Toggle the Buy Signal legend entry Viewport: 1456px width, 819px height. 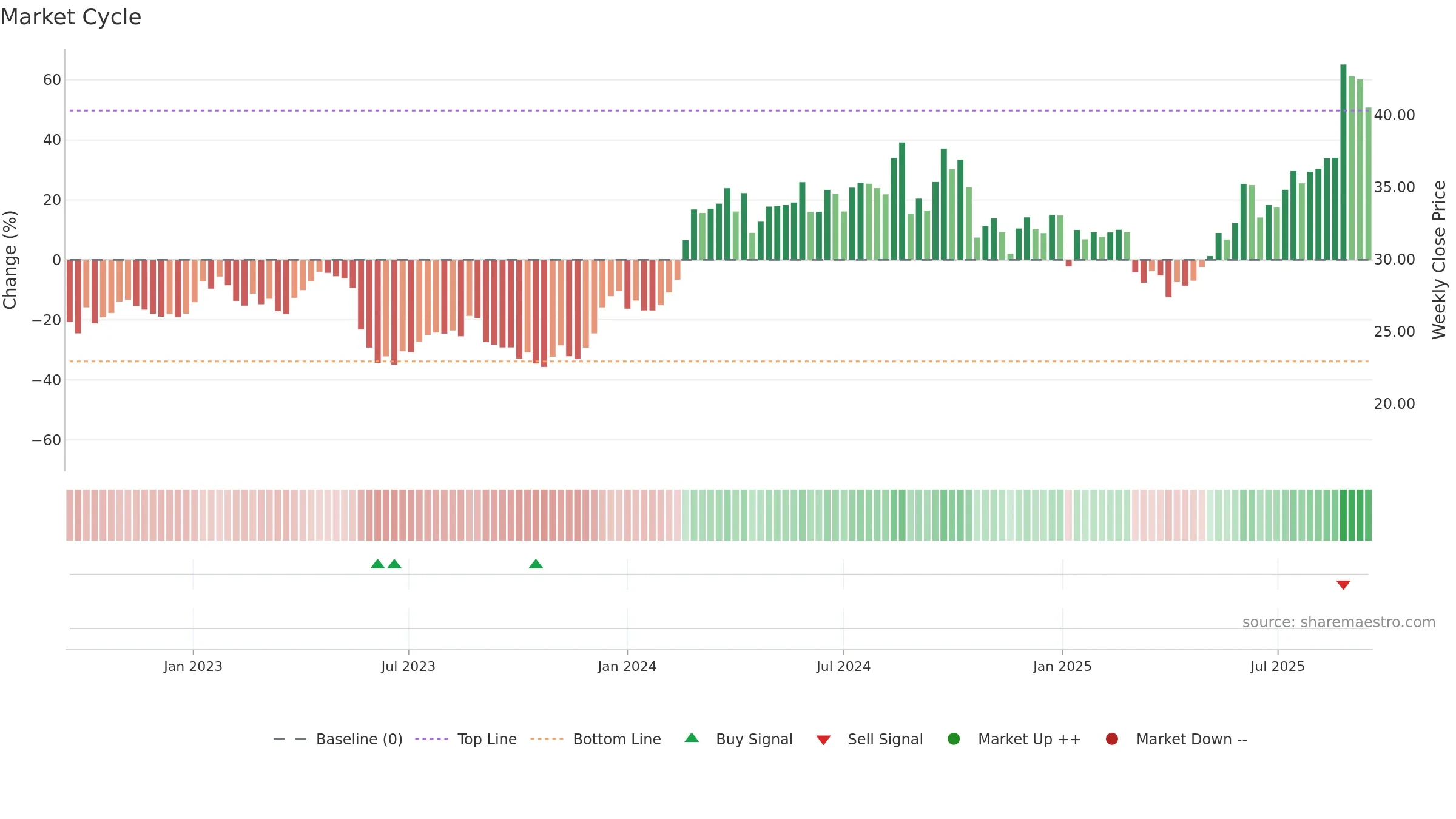pos(738,739)
